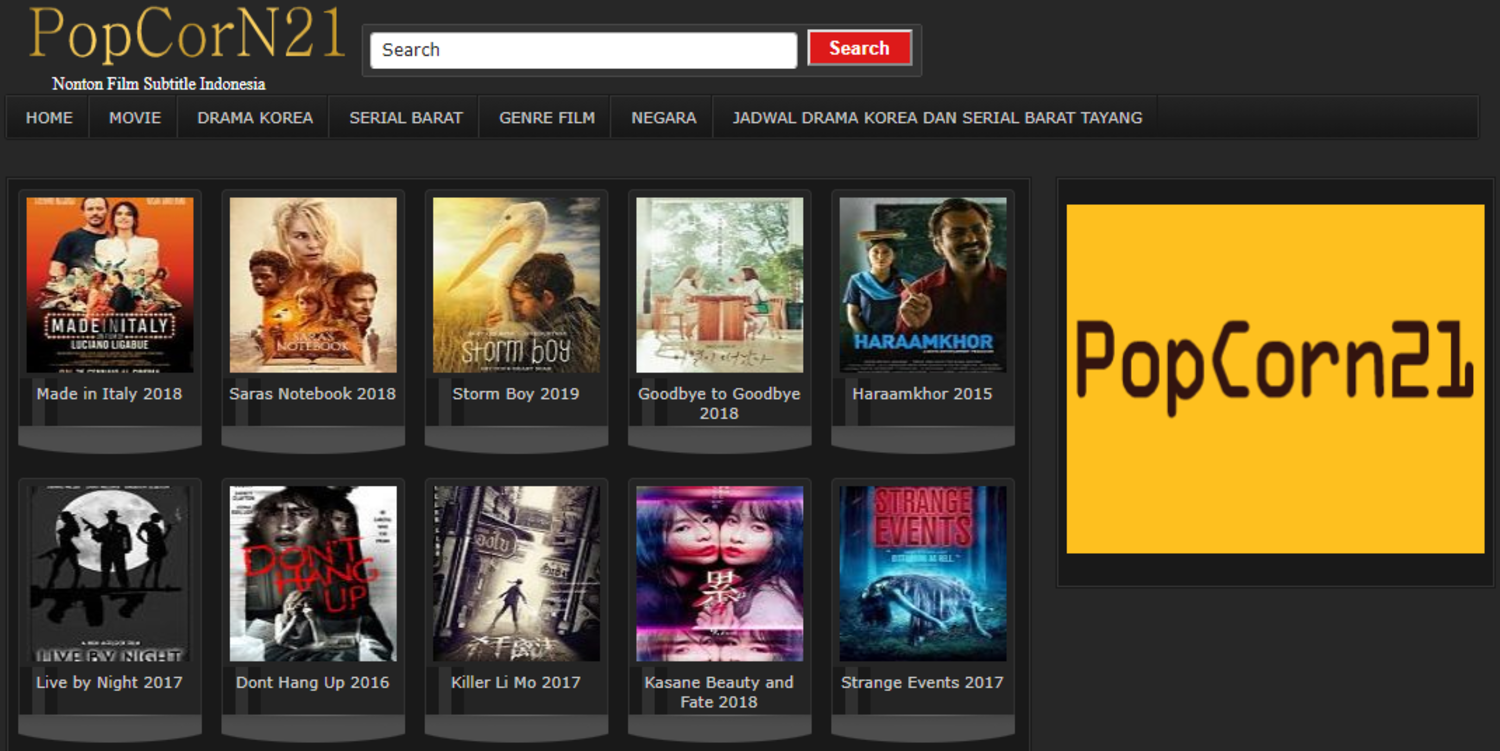This screenshot has width=1500, height=751.
Task: Open the Kasane Beauty and Fate poster
Action: tap(719, 574)
